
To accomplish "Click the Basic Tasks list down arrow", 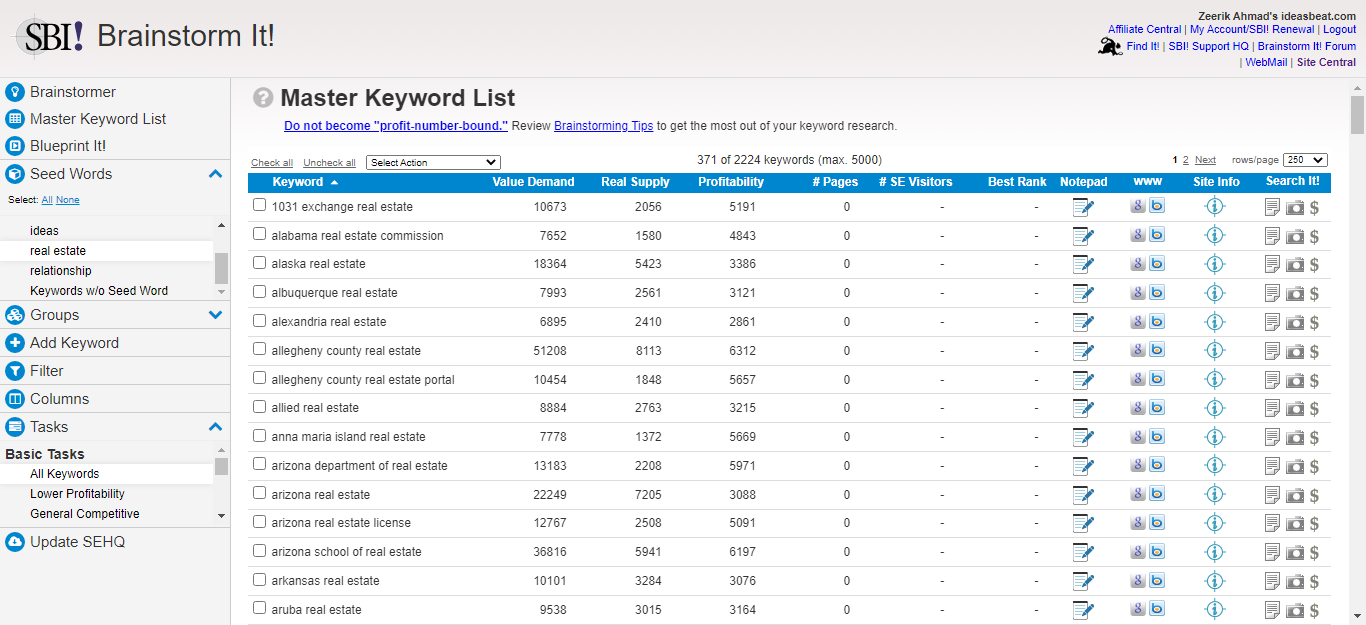I will click(x=221, y=516).
